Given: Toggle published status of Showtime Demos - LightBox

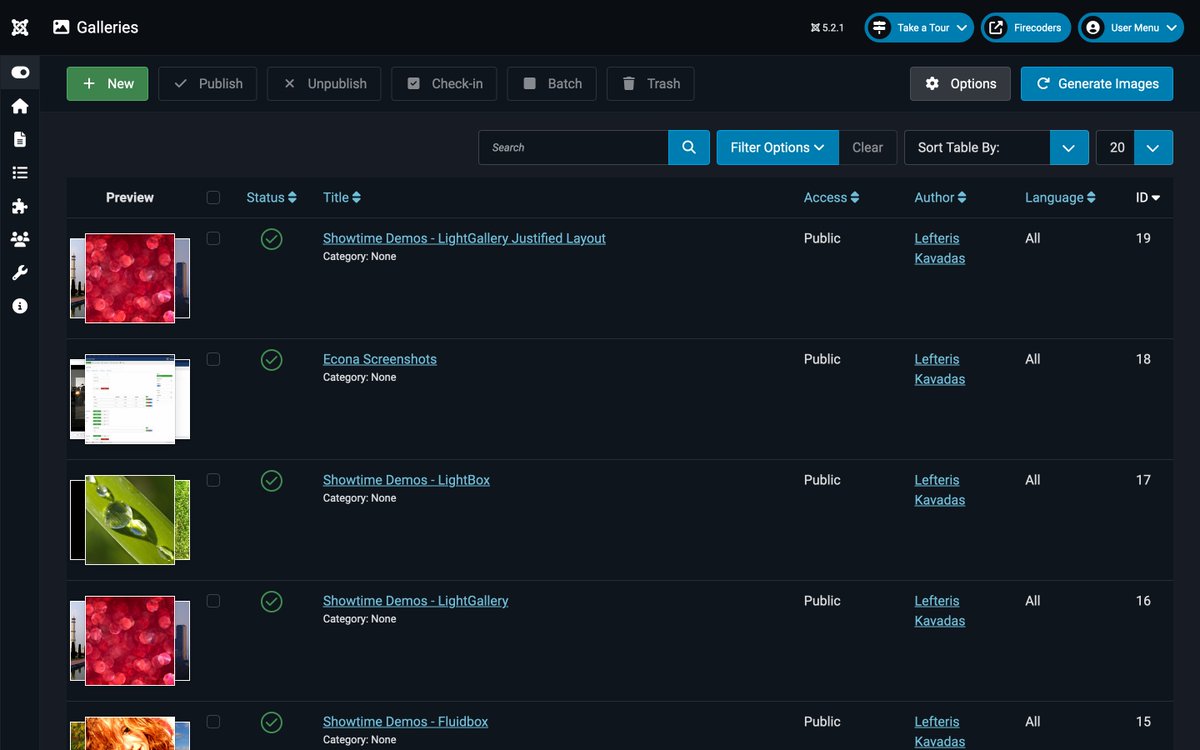Looking at the screenshot, I should (x=272, y=481).
